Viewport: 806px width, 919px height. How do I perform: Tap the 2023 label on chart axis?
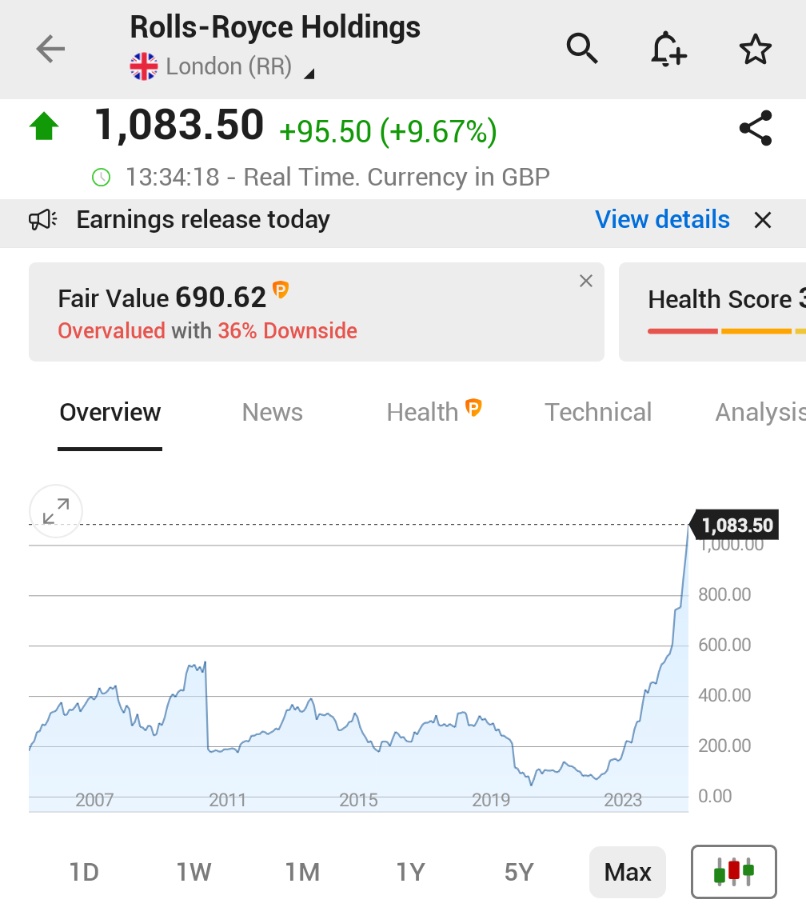623,799
